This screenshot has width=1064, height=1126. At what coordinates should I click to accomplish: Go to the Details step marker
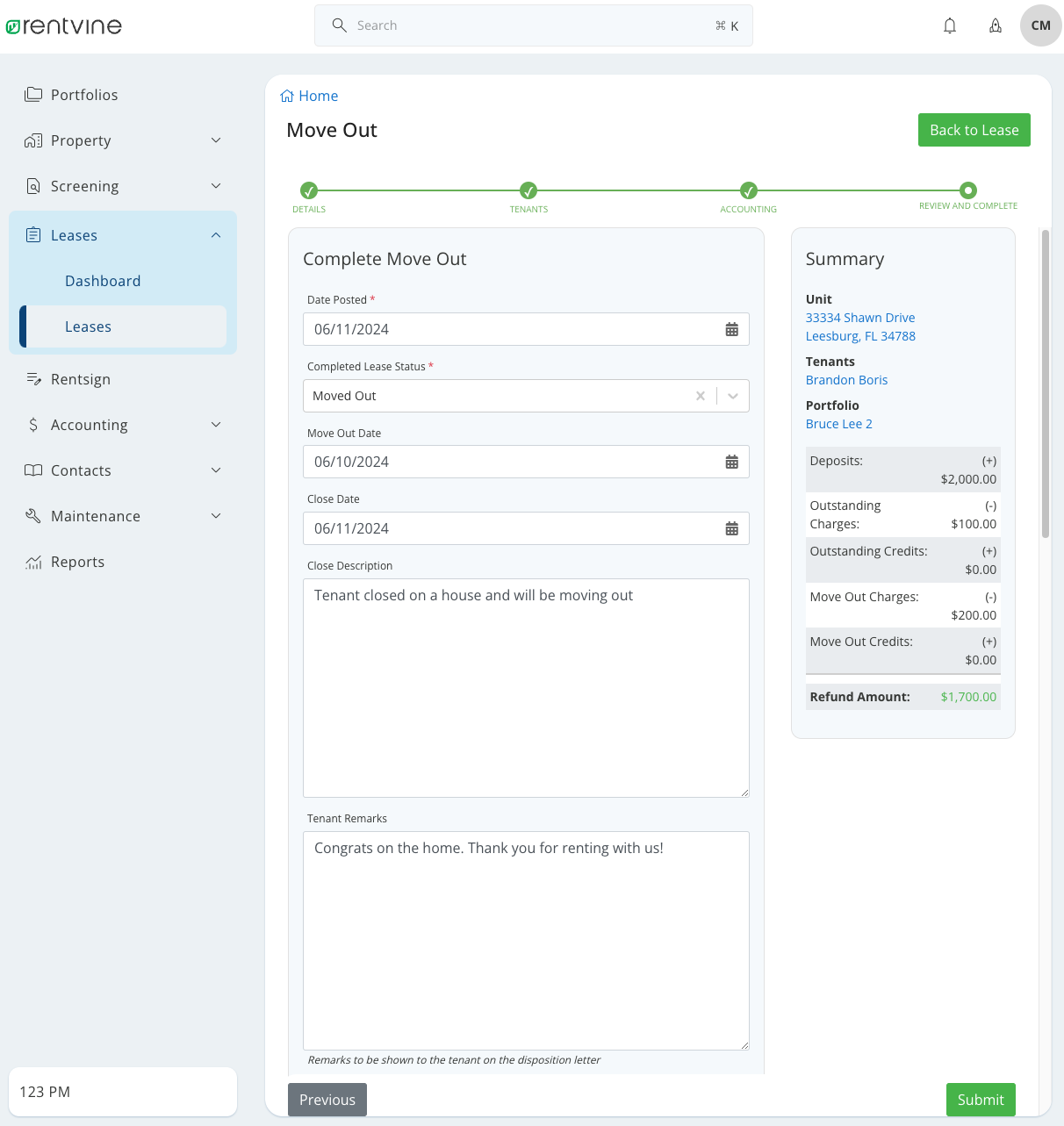(x=309, y=190)
